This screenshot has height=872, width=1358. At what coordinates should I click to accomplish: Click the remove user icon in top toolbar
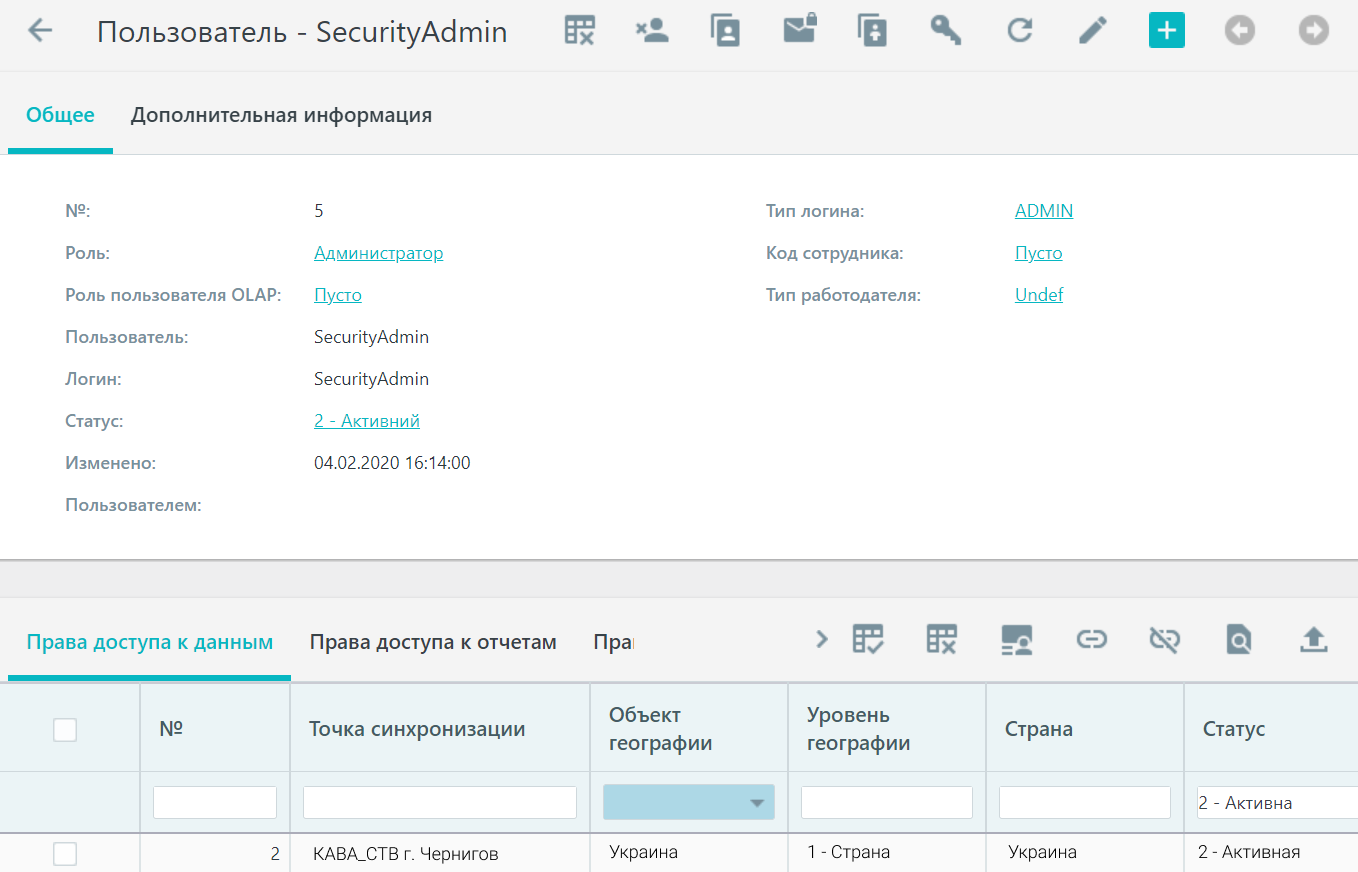pos(652,30)
